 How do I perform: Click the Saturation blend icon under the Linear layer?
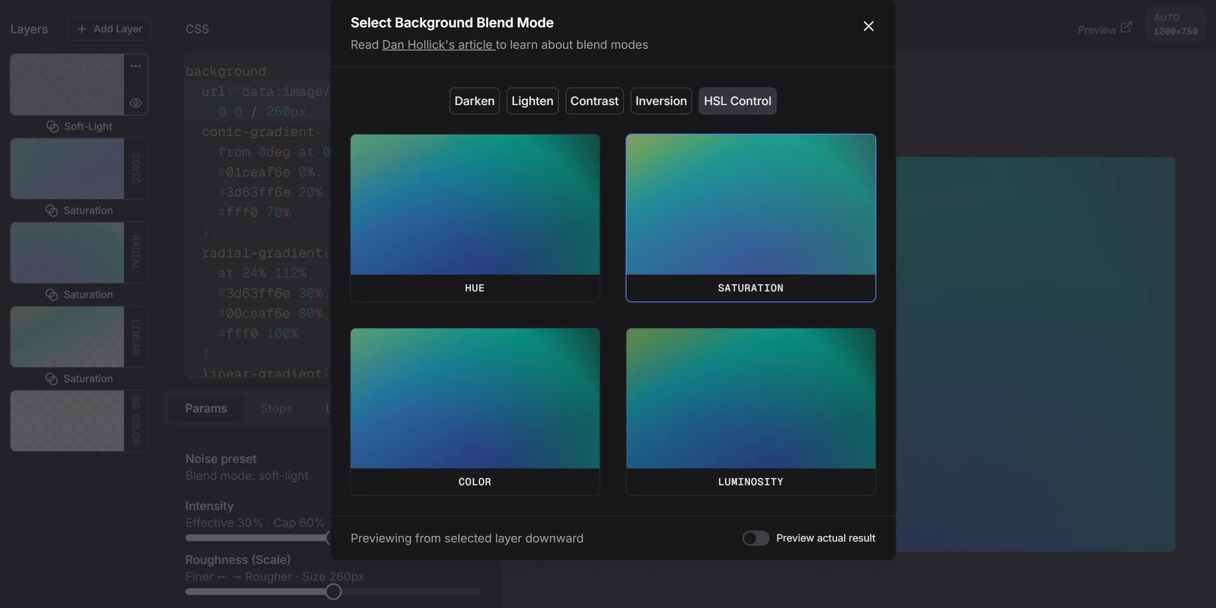50,378
